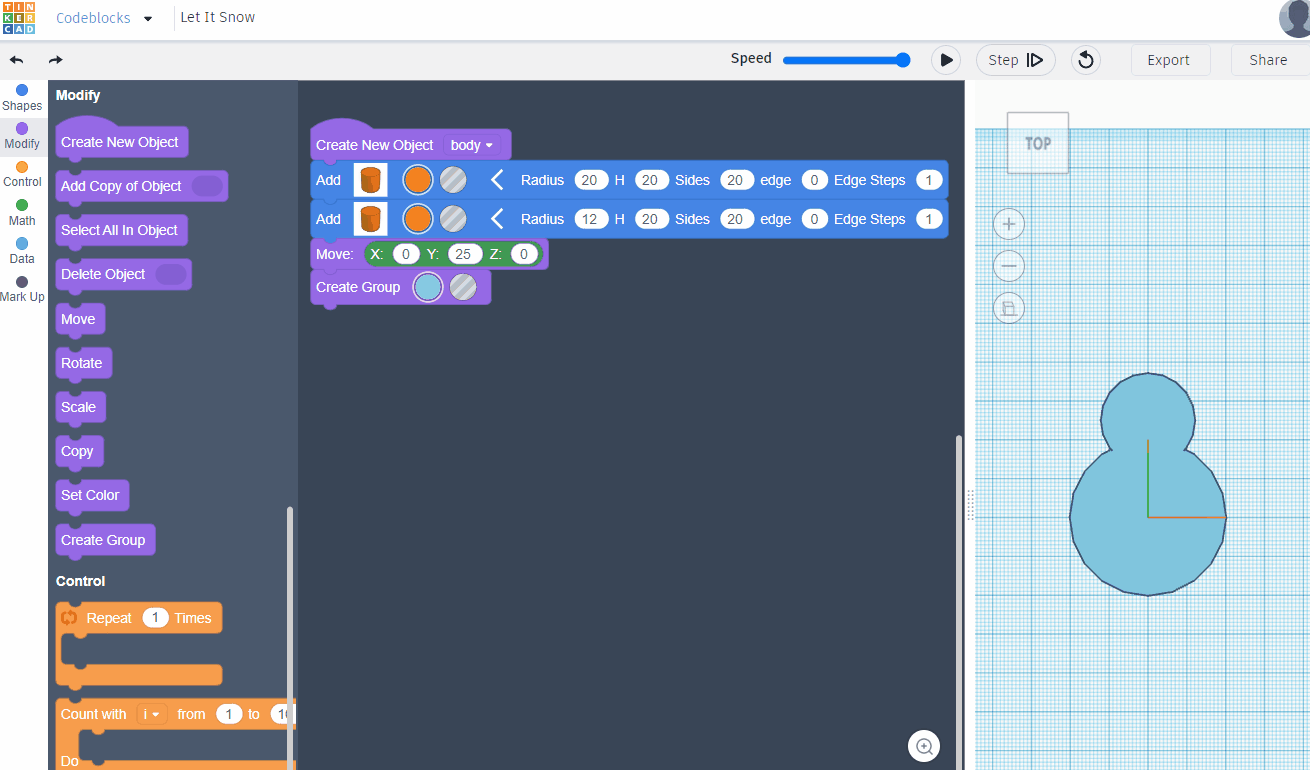Click the Let It Snow project title

pos(217,17)
